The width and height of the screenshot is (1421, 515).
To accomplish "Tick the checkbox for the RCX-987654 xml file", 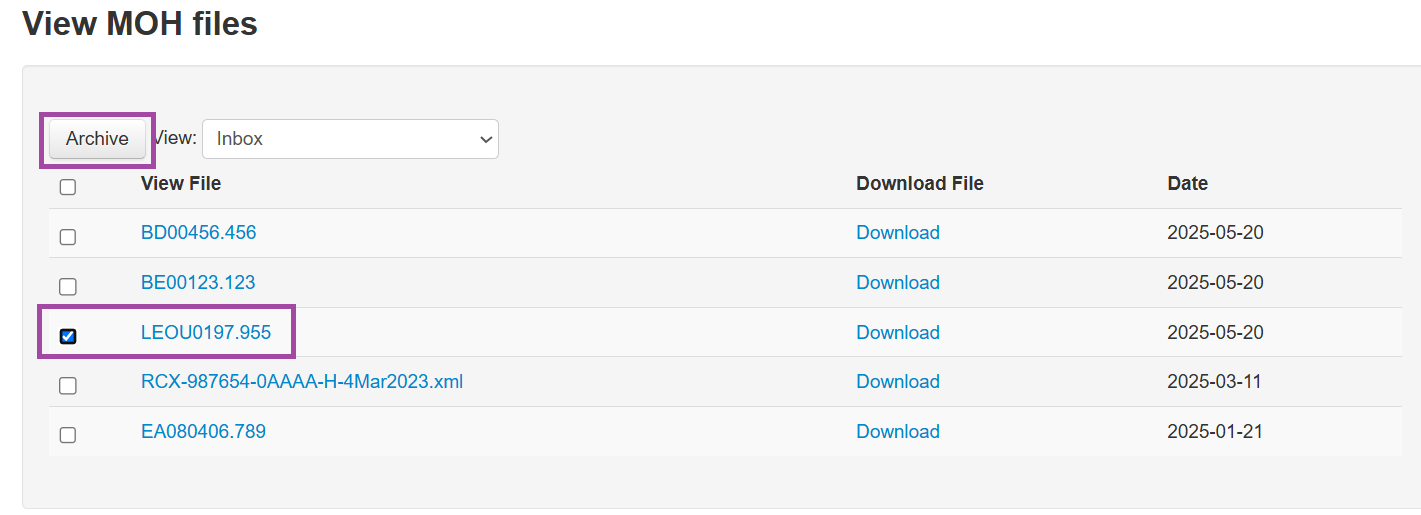I will coord(68,385).
